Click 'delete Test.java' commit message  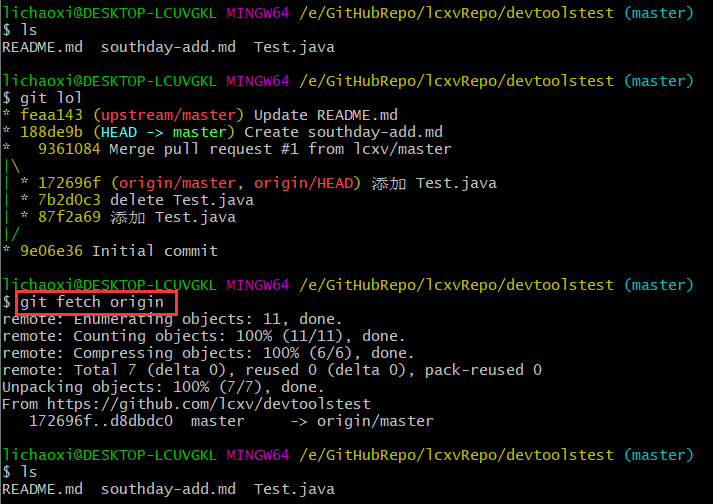pos(182,200)
